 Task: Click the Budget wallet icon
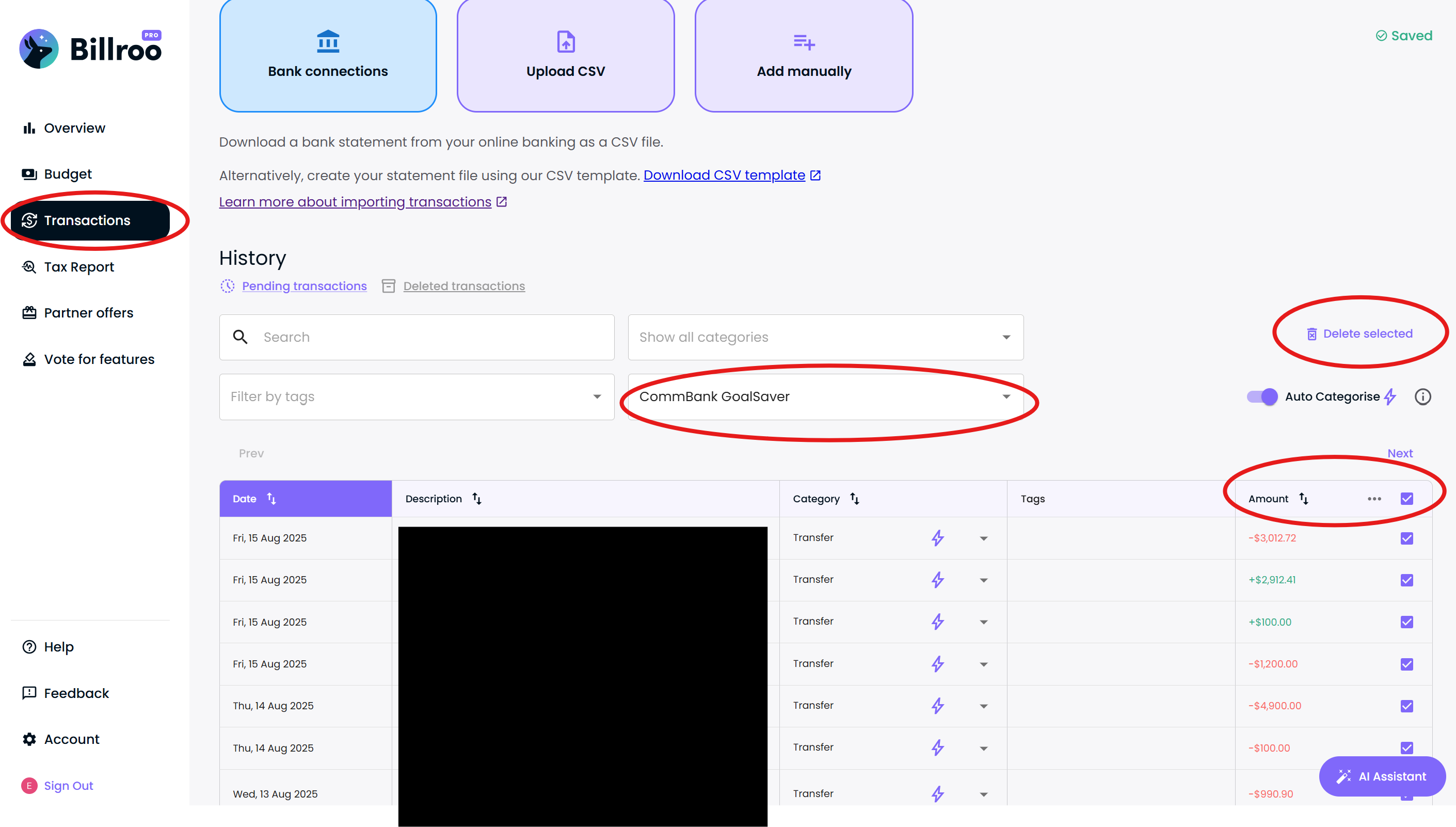tap(29, 174)
